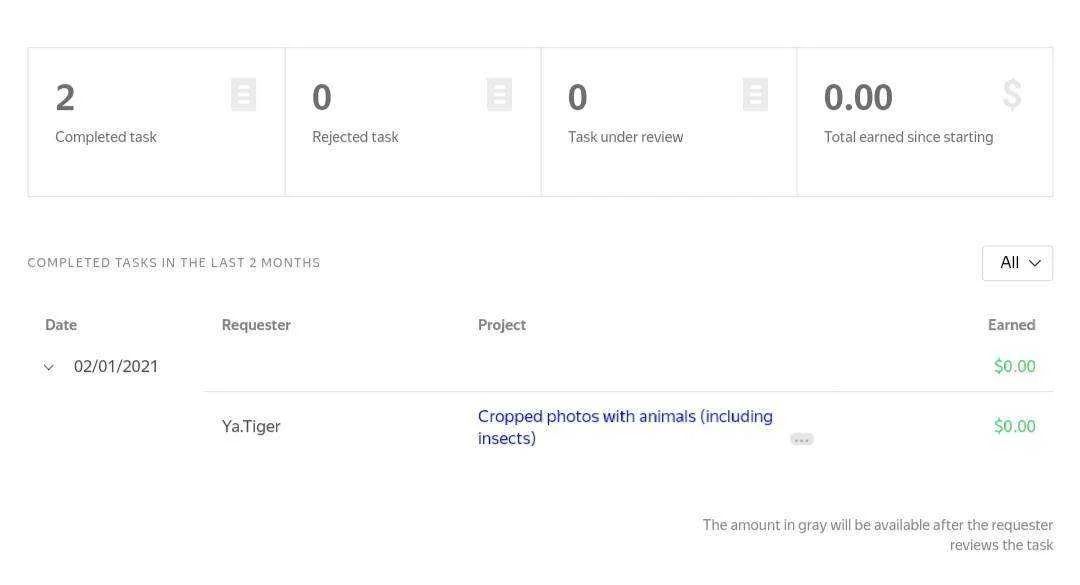The width and height of the screenshot is (1080, 585).
Task: Click the $0.00 amount in Ya.Tiger row
Action: point(1015,427)
